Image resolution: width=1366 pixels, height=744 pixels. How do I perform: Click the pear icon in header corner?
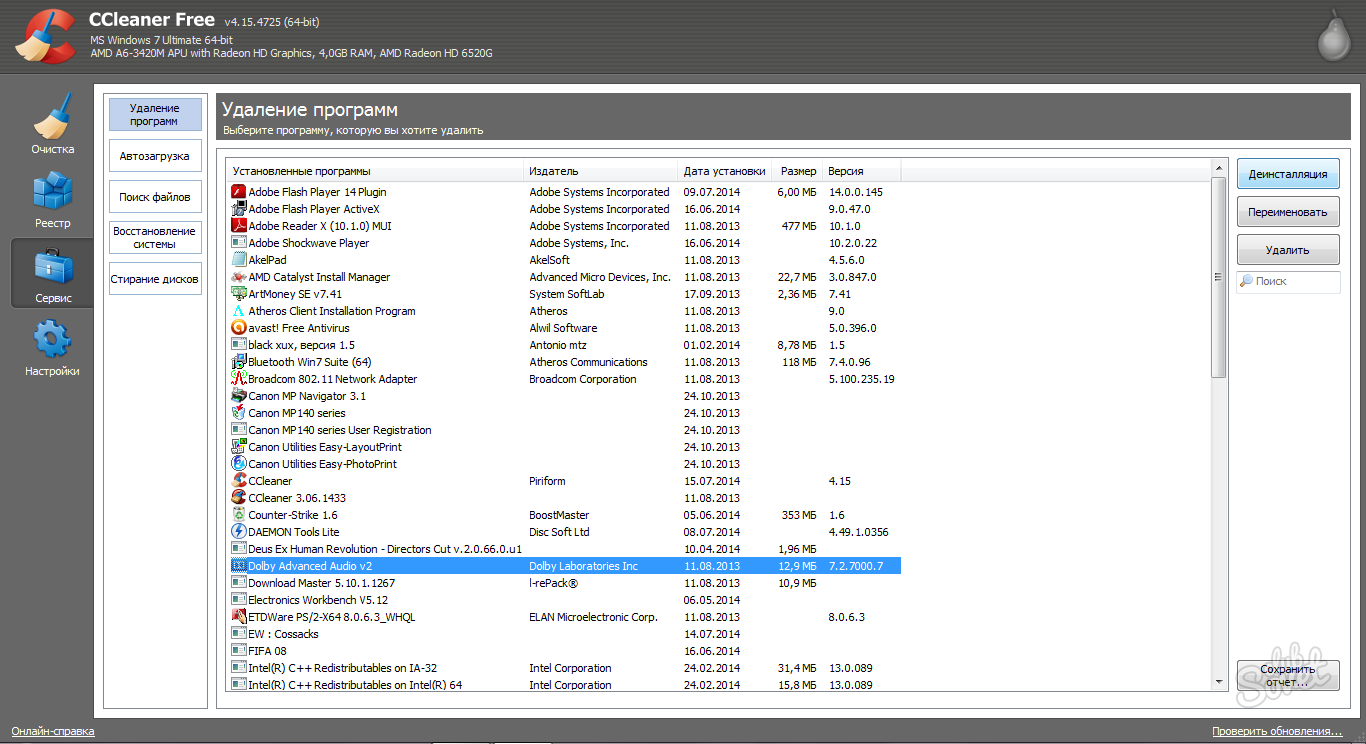[x=1335, y=35]
